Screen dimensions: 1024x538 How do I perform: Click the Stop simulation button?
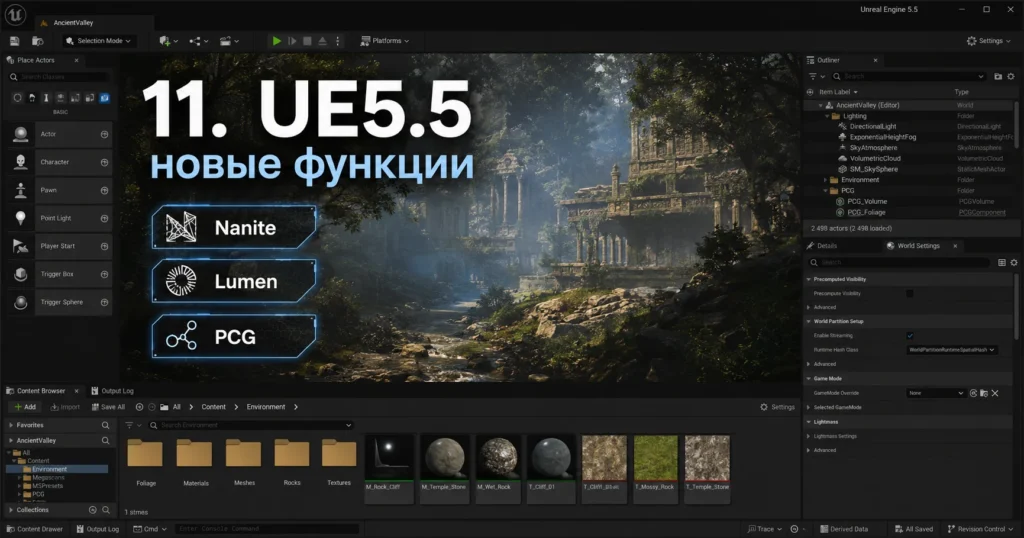pyautogui.click(x=308, y=41)
